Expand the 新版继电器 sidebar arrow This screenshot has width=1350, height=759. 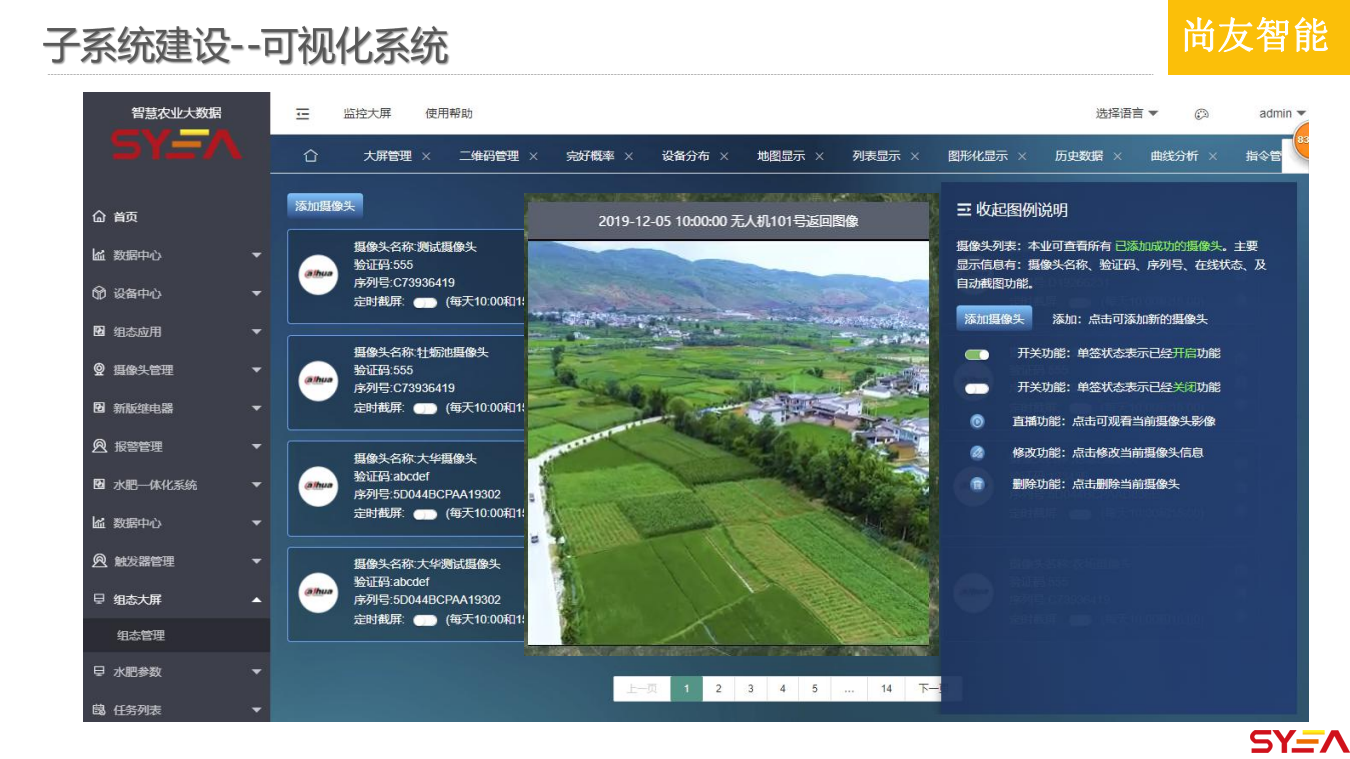(x=256, y=409)
